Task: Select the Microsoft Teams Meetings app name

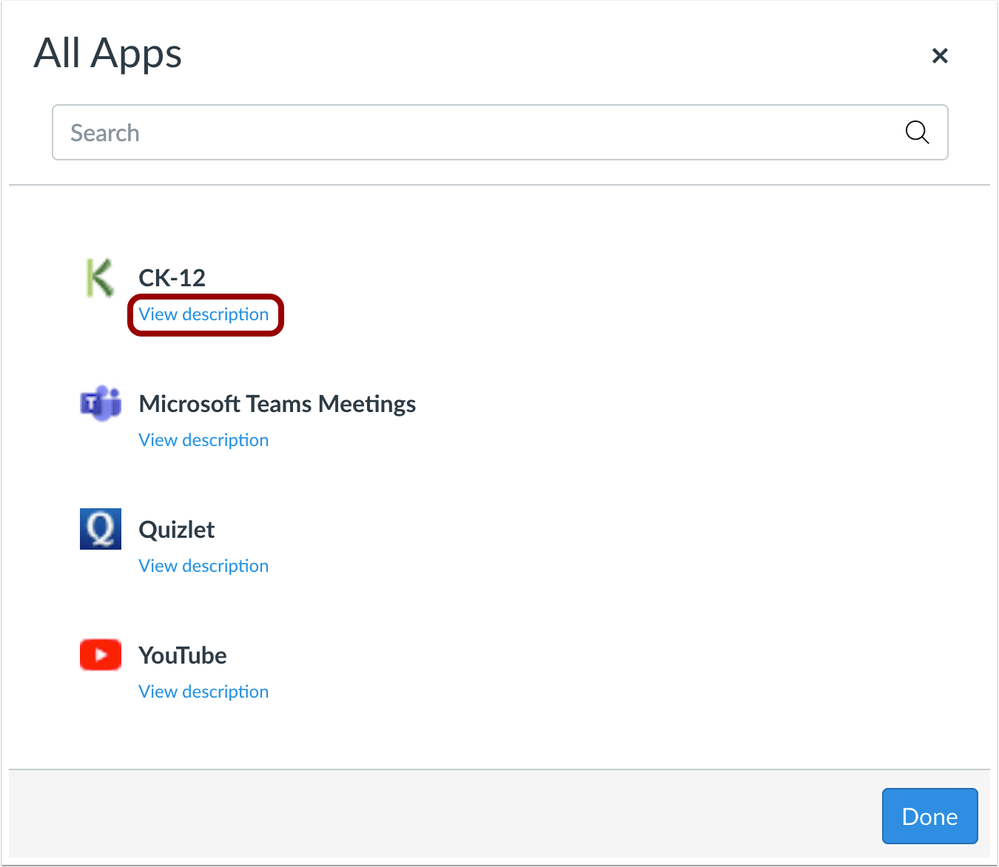Action: click(277, 404)
